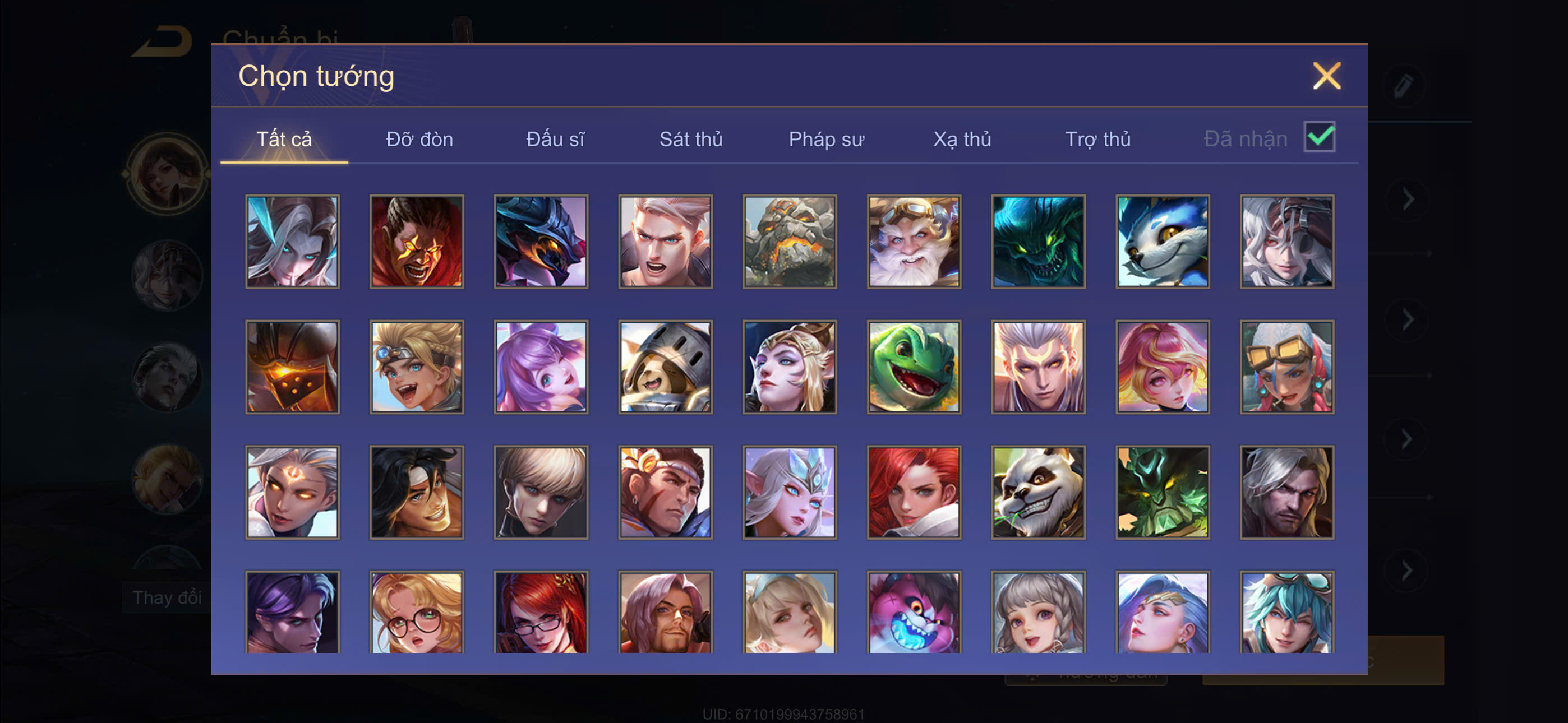
Task: Close the Chọn tướng dialog
Action: [1326, 76]
